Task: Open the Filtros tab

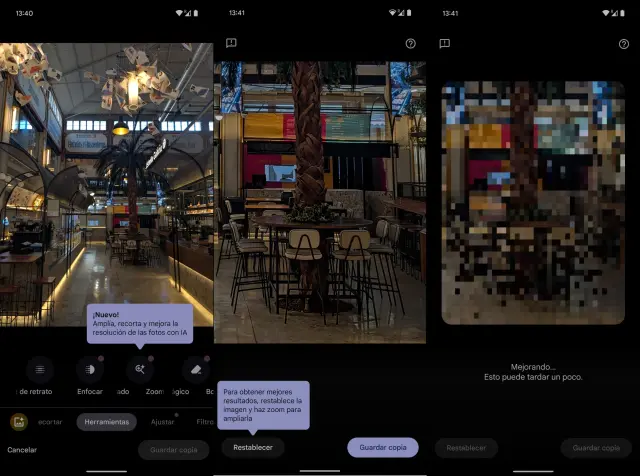Action: (204, 422)
